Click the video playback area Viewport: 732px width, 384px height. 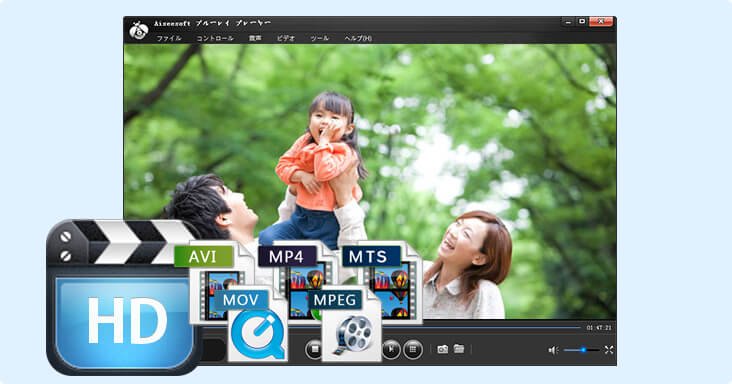pos(370,182)
